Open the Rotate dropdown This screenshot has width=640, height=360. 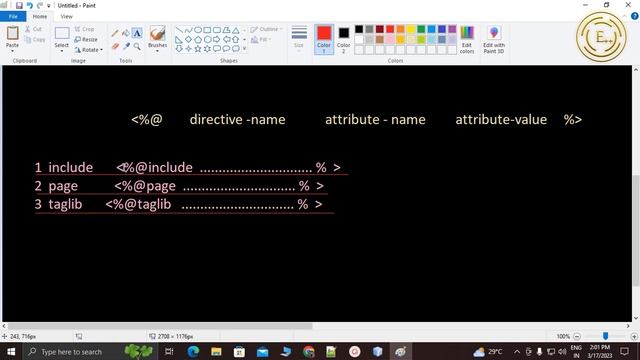point(89,50)
